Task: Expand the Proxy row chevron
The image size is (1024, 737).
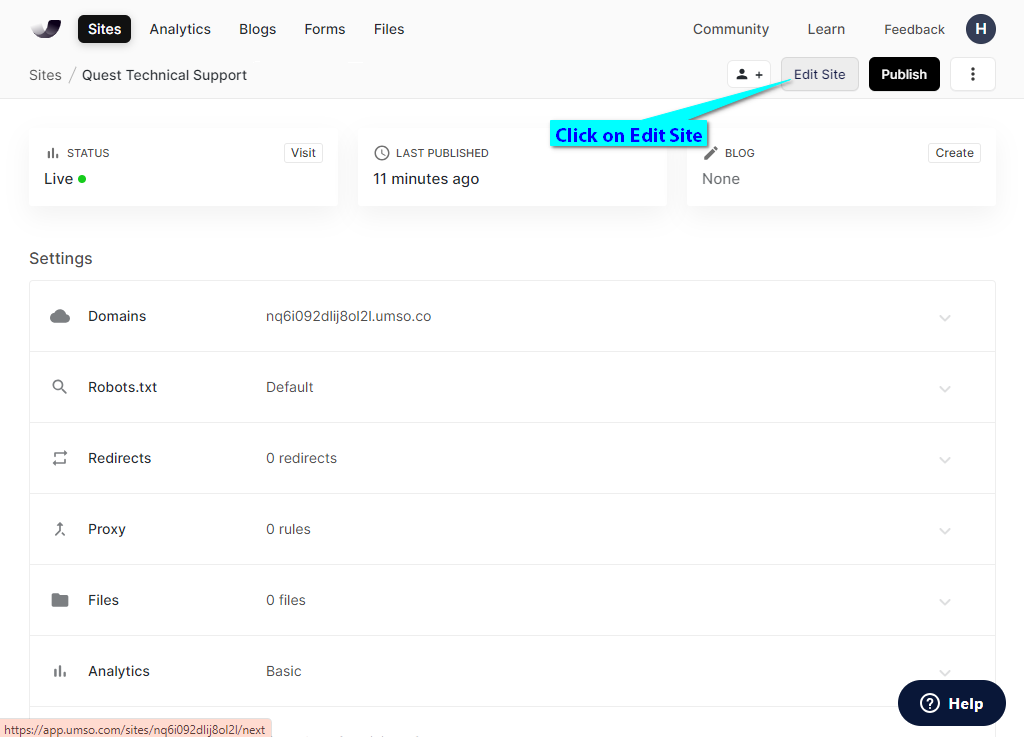Action: click(x=944, y=531)
